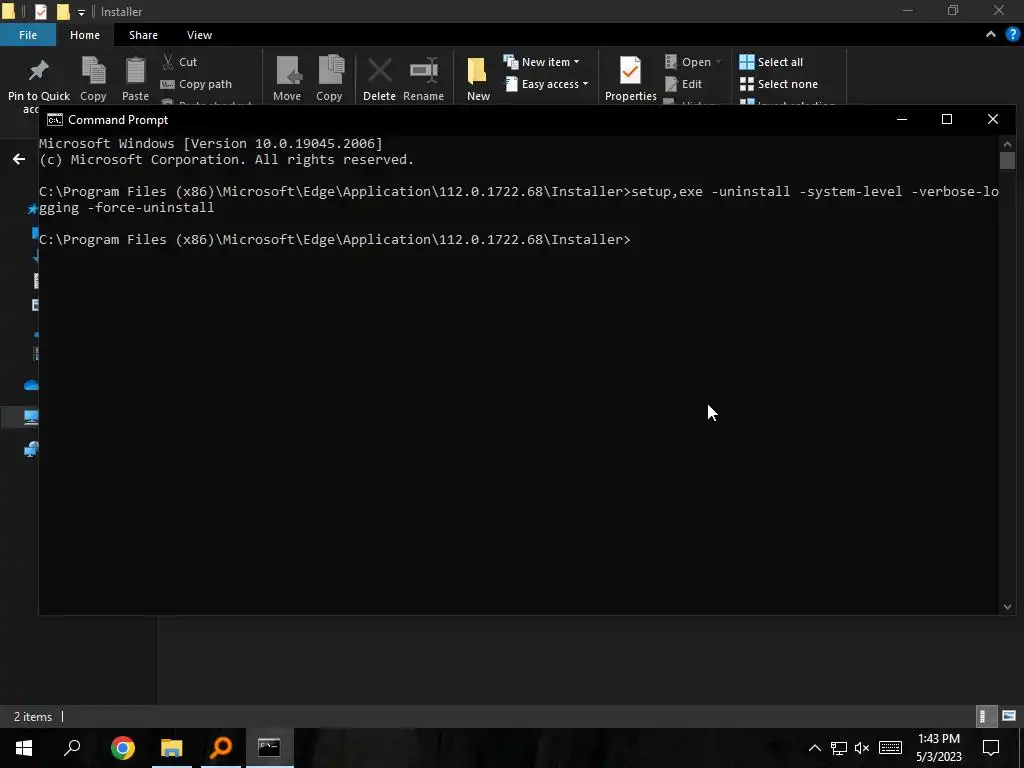This screenshot has width=1024, height=768.
Task: Switch to Large icons view in status bar
Action: tap(1009, 716)
